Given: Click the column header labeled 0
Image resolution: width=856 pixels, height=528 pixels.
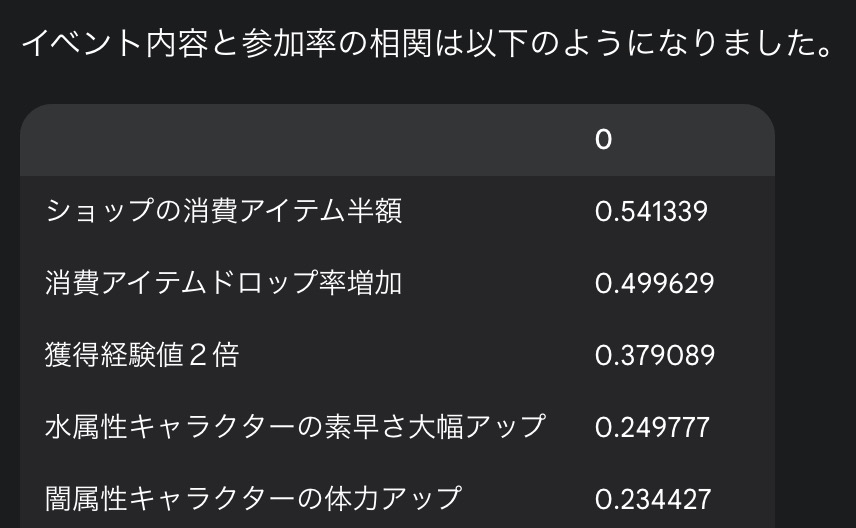Looking at the screenshot, I should pyautogui.click(x=603, y=140).
